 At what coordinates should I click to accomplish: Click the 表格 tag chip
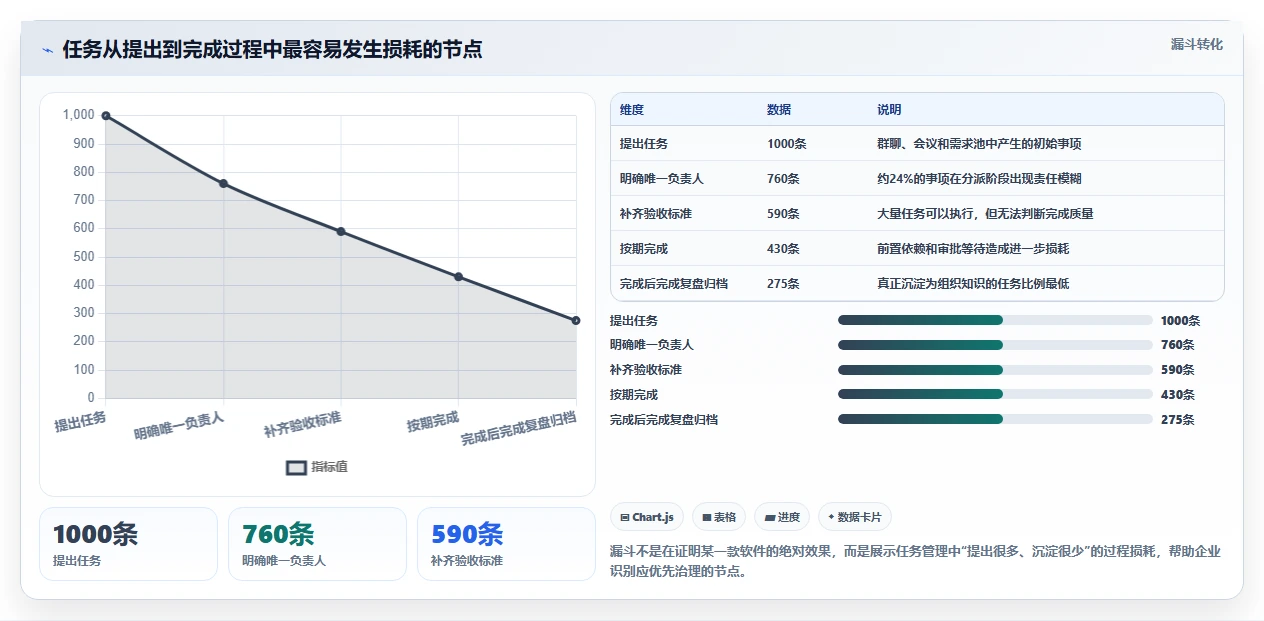[x=719, y=517]
